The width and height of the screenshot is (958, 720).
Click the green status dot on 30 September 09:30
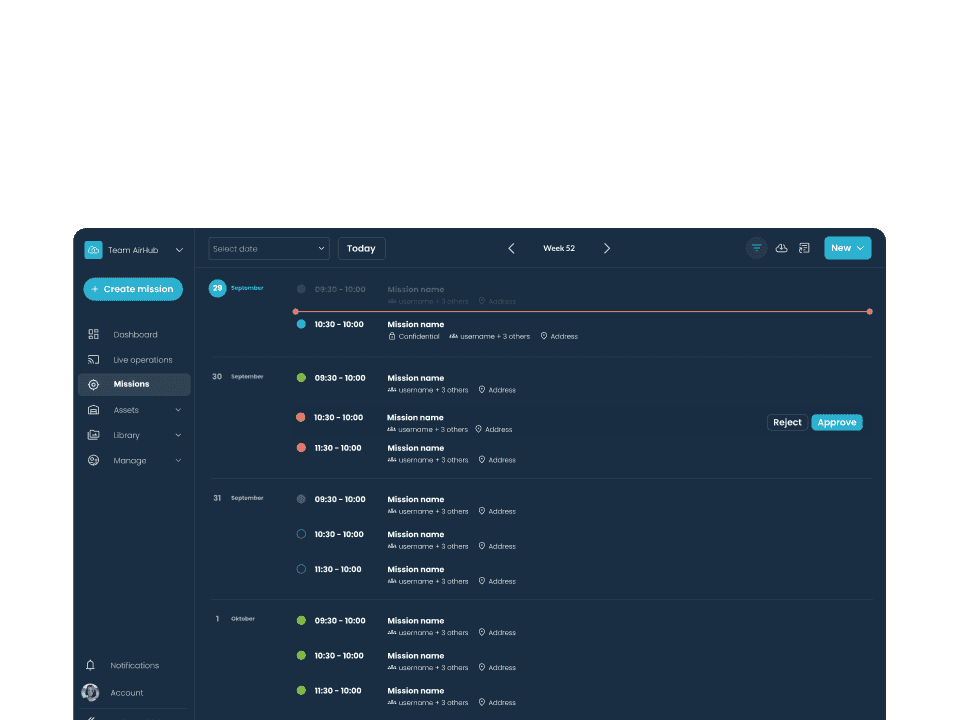[x=301, y=378]
